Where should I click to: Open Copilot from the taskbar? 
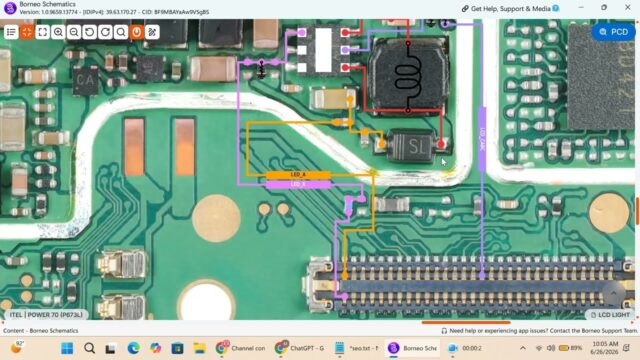(156, 348)
